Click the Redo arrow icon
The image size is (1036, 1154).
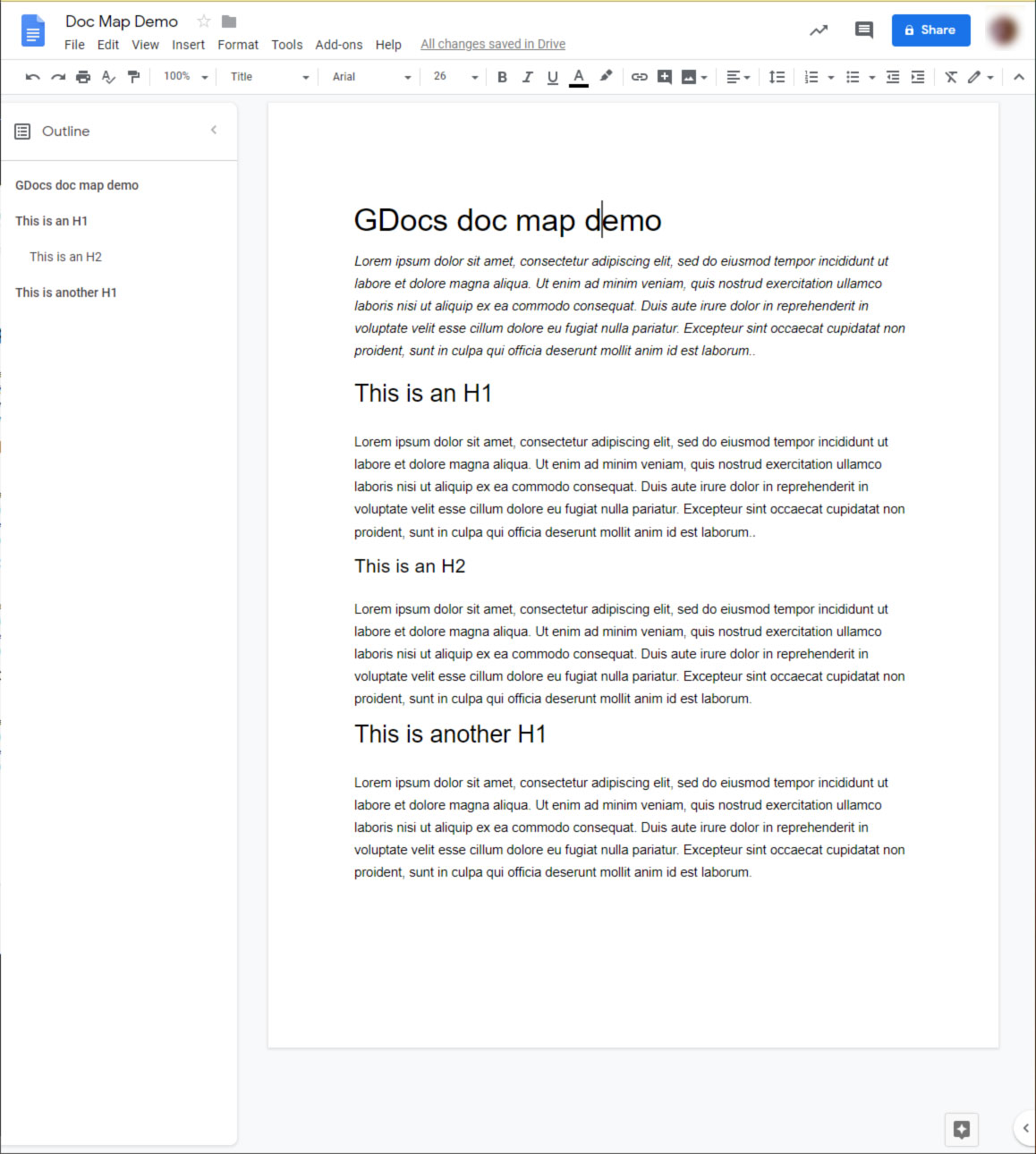coord(58,77)
